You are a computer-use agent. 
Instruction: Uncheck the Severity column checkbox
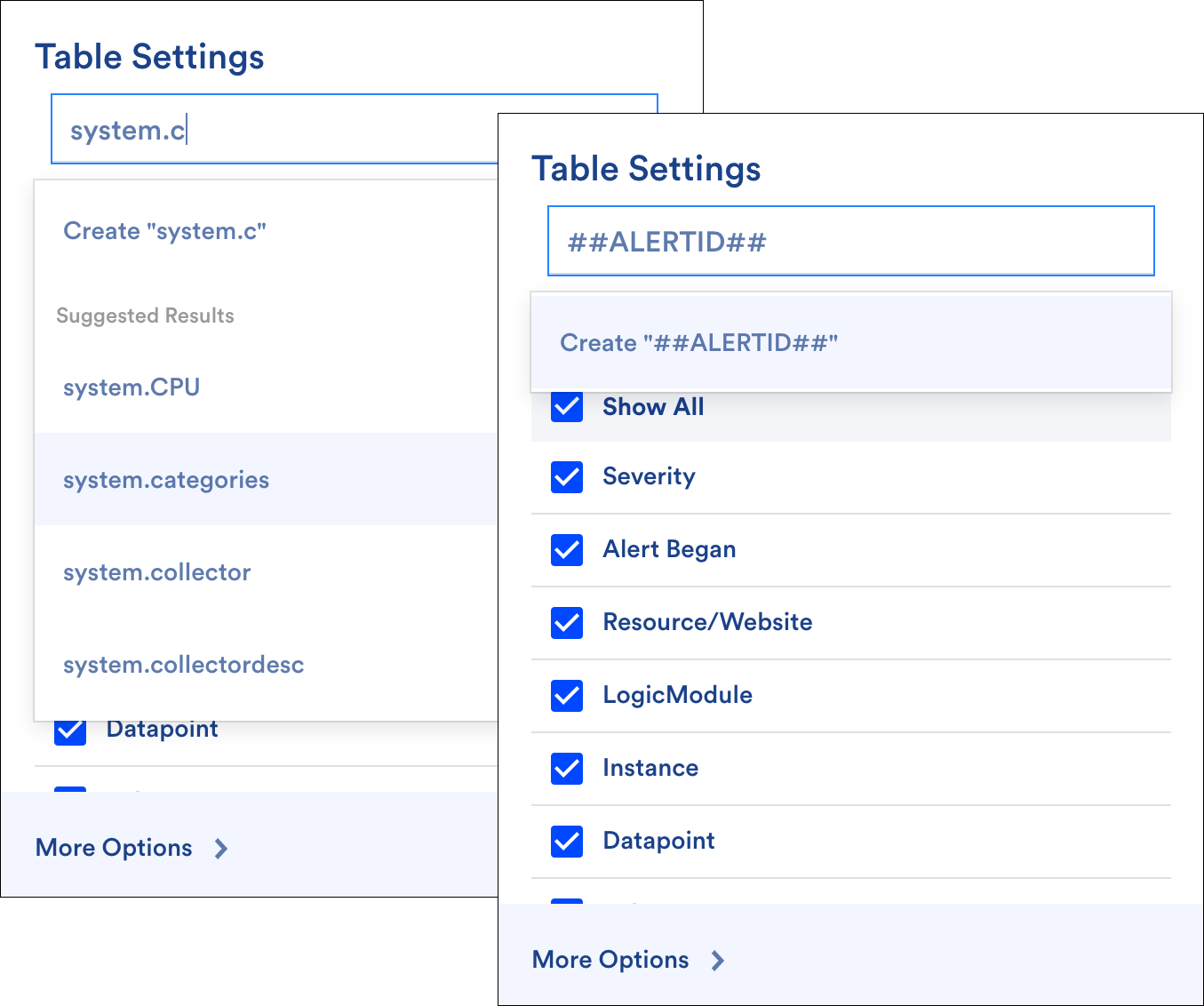(x=566, y=477)
